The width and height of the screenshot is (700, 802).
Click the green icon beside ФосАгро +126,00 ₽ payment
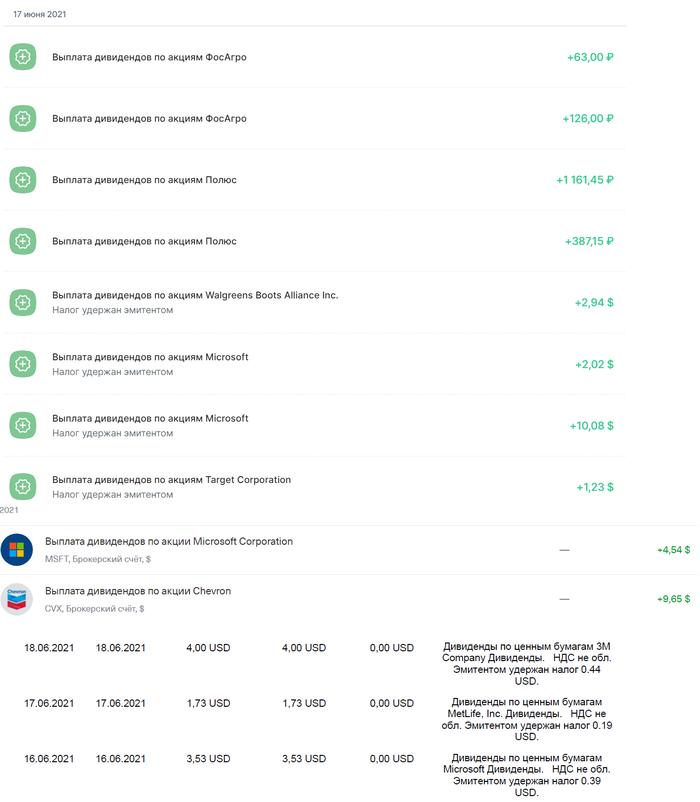point(23,119)
